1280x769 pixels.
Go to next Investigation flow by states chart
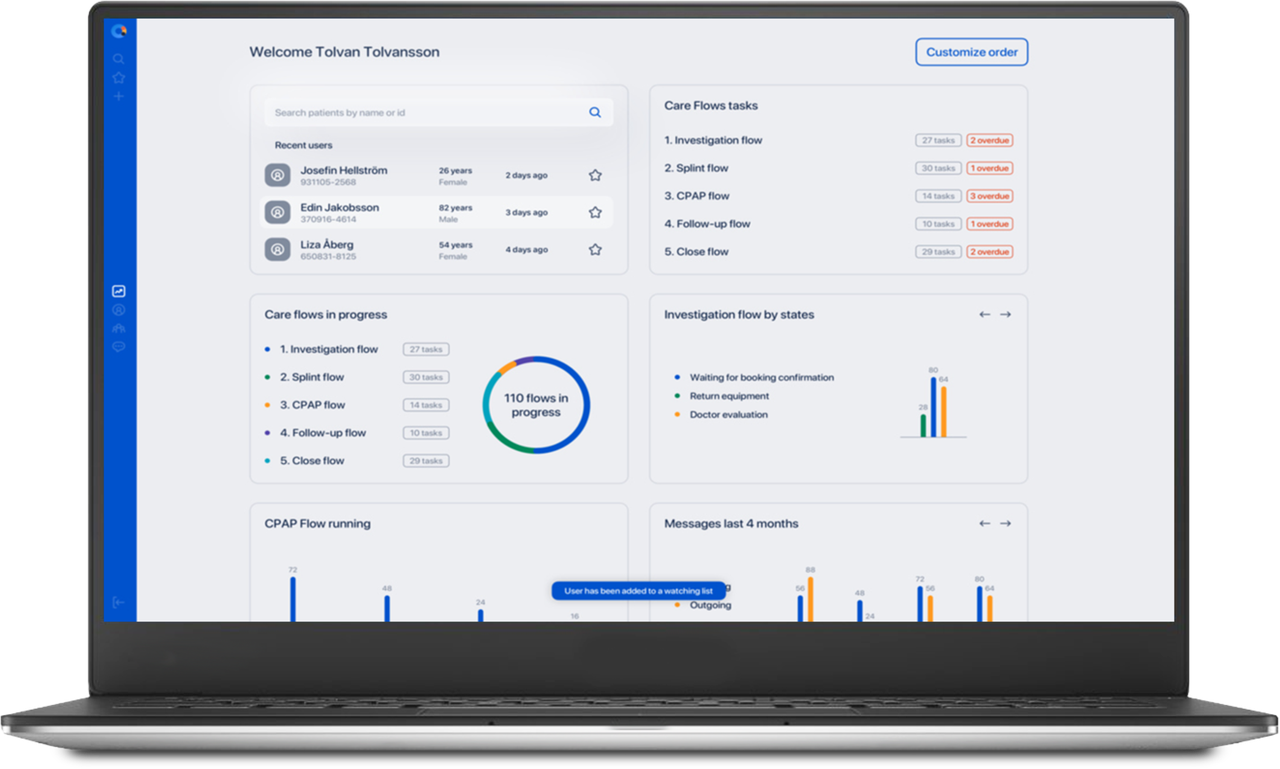point(1006,314)
